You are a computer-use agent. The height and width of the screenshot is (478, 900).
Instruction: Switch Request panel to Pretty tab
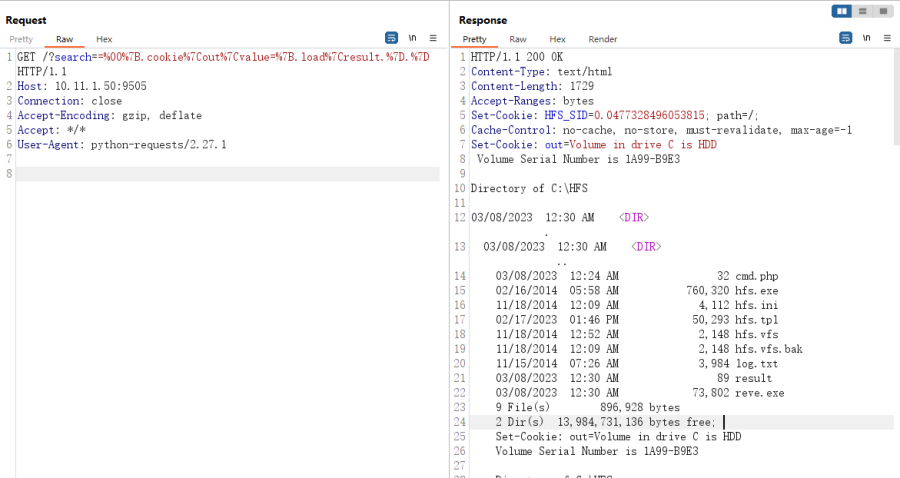pos(21,39)
